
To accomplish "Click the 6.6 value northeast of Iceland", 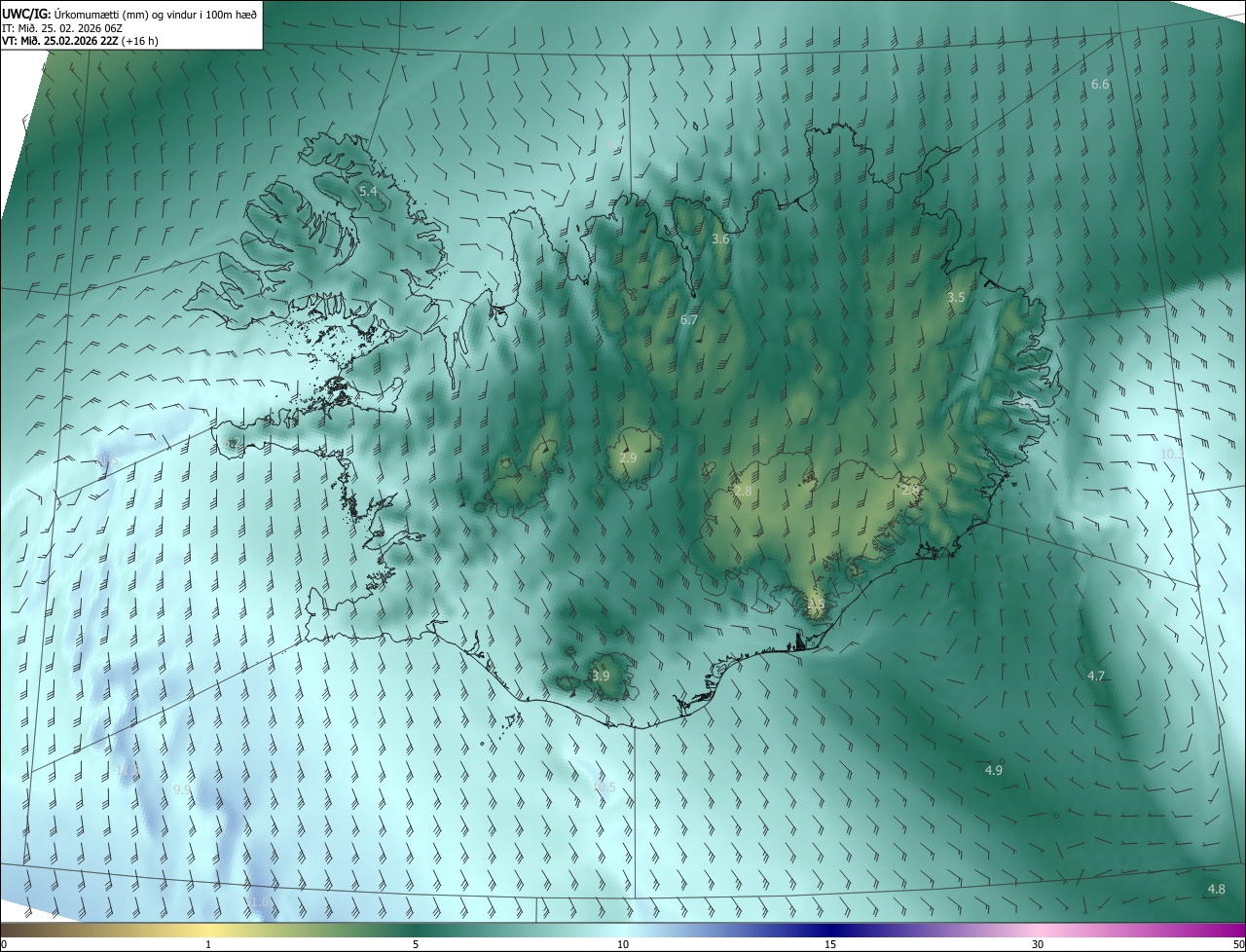I will (1100, 85).
